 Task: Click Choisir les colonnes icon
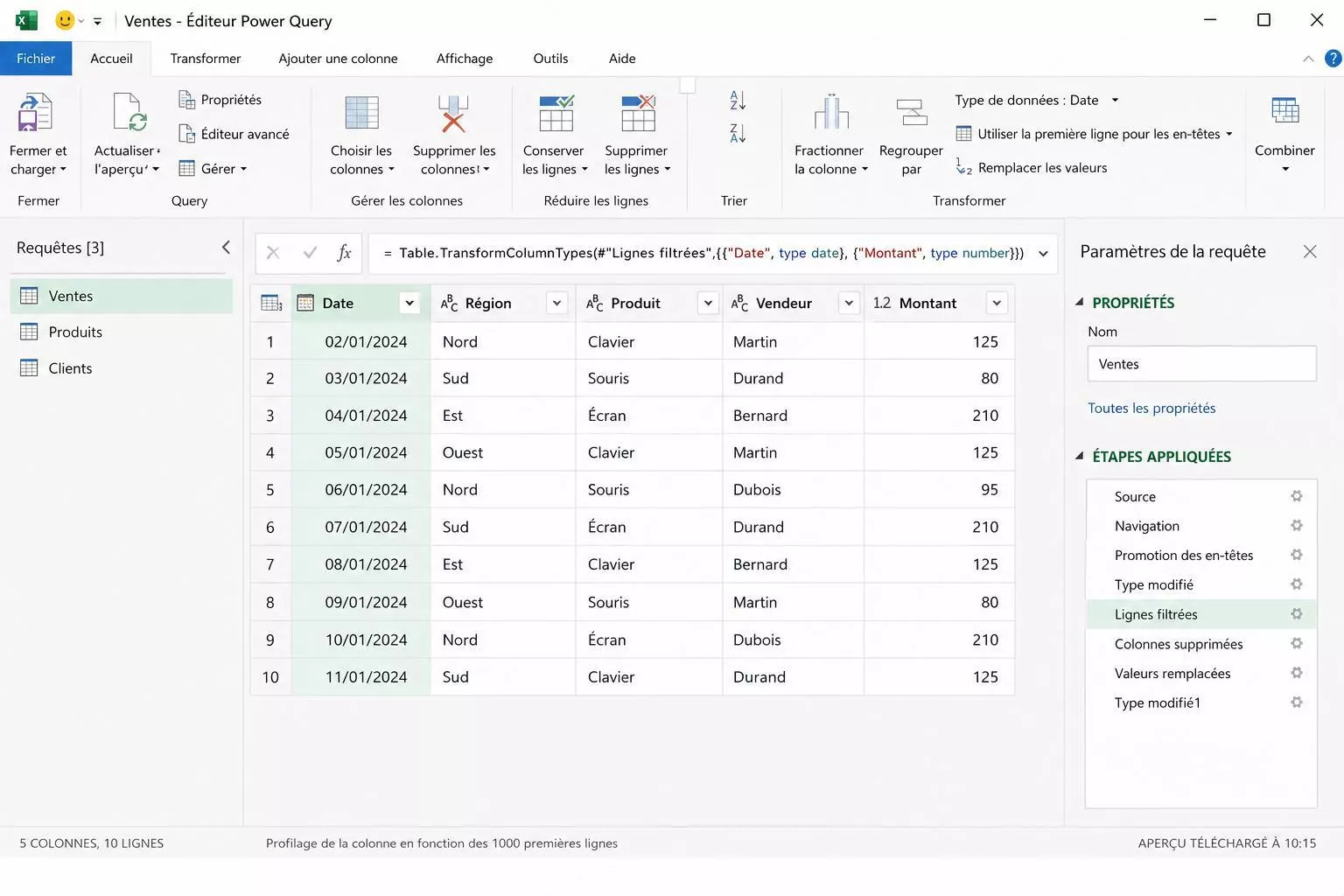click(x=361, y=112)
